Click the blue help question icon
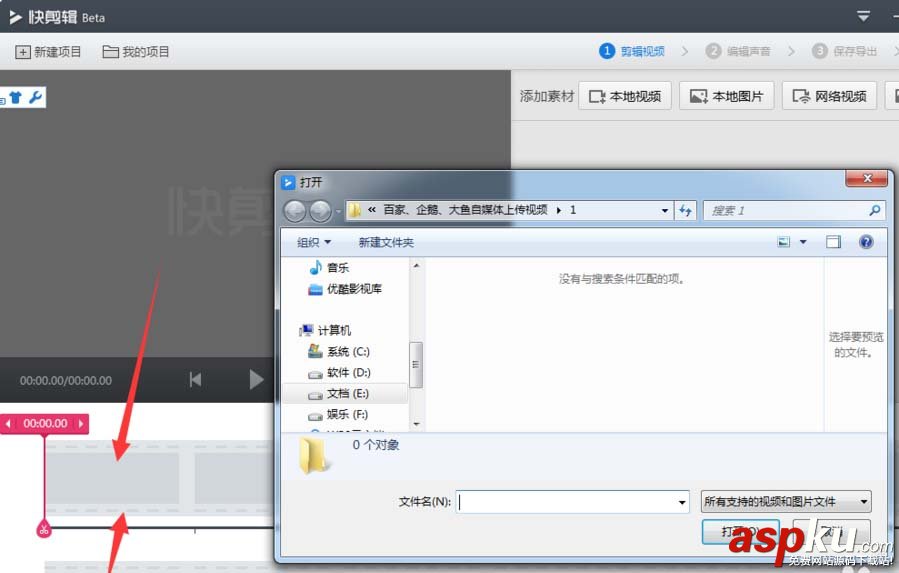 (866, 242)
